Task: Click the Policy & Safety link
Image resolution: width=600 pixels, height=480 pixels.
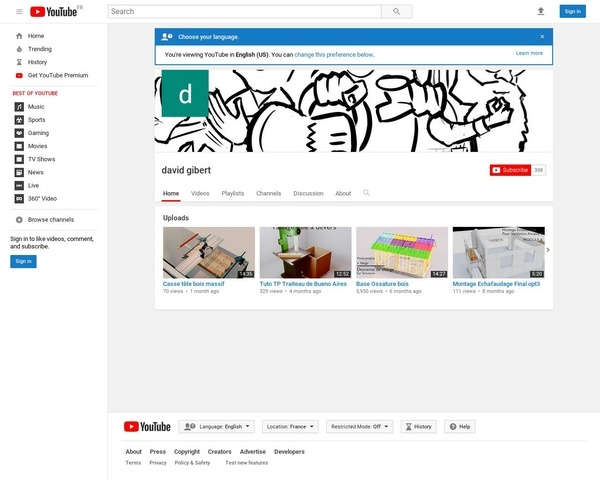Action: (192, 463)
